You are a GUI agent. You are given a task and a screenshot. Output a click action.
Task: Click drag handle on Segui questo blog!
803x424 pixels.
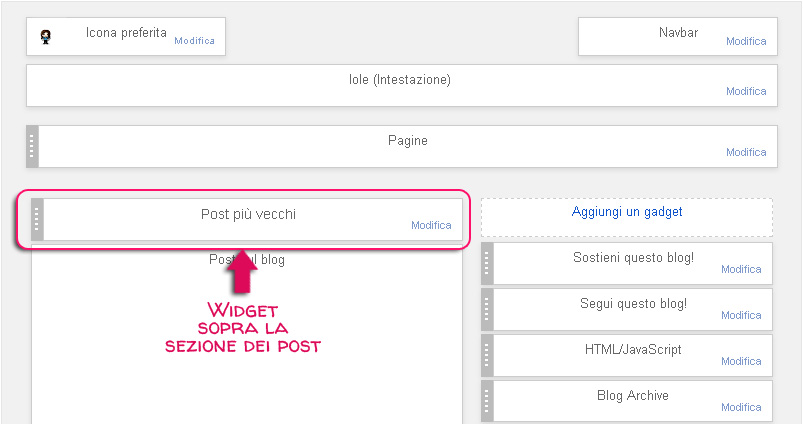[487, 309]
